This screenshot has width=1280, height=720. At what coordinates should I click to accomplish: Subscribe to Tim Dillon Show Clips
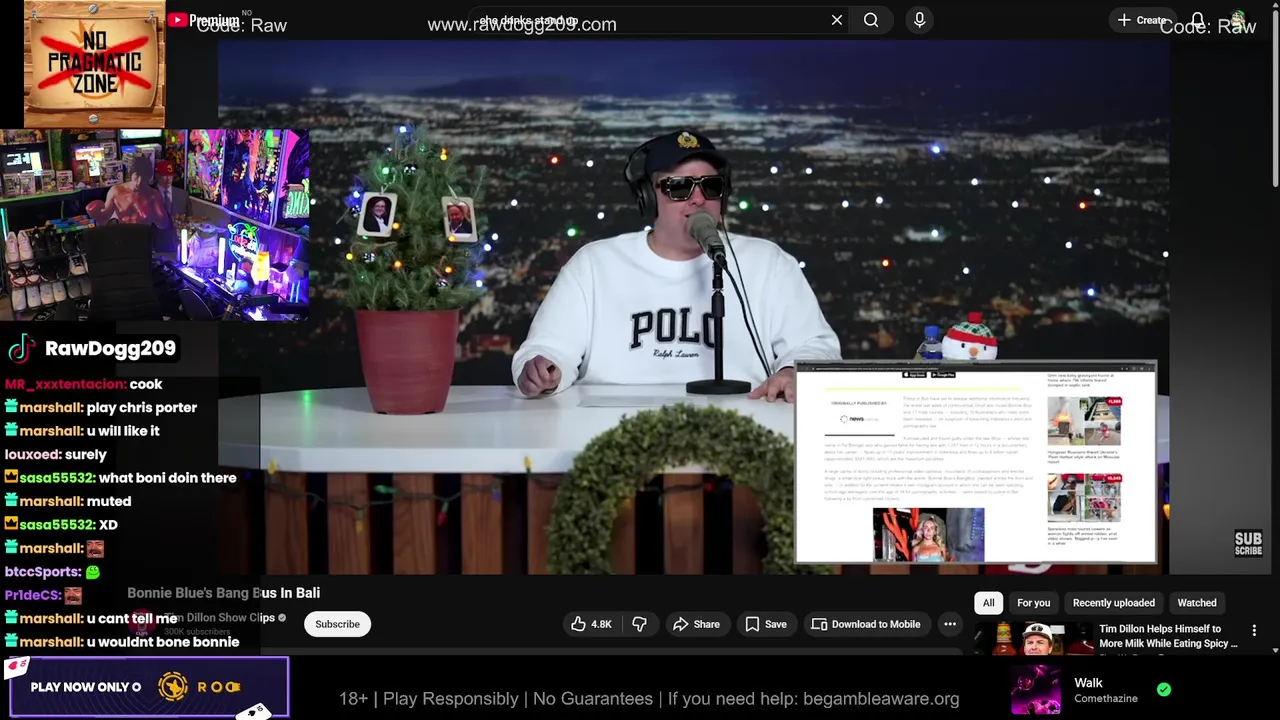click(x=337, y=624)
